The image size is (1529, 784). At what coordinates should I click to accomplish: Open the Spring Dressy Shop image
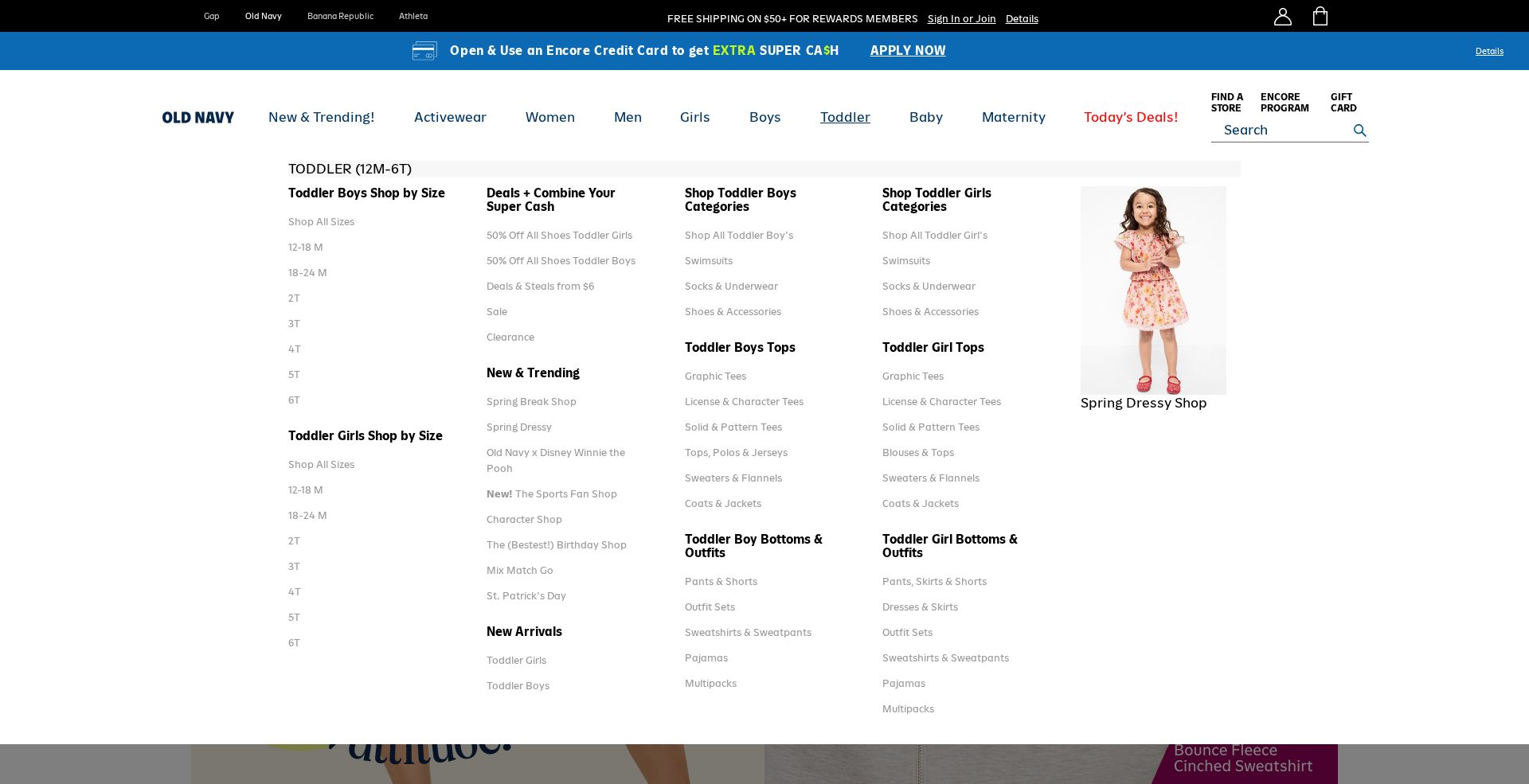(1152, 290)
